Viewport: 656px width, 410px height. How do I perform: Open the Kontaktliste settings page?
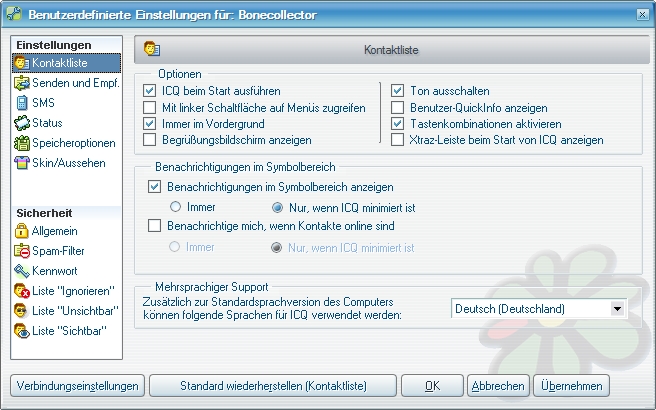tap(67, 63)
